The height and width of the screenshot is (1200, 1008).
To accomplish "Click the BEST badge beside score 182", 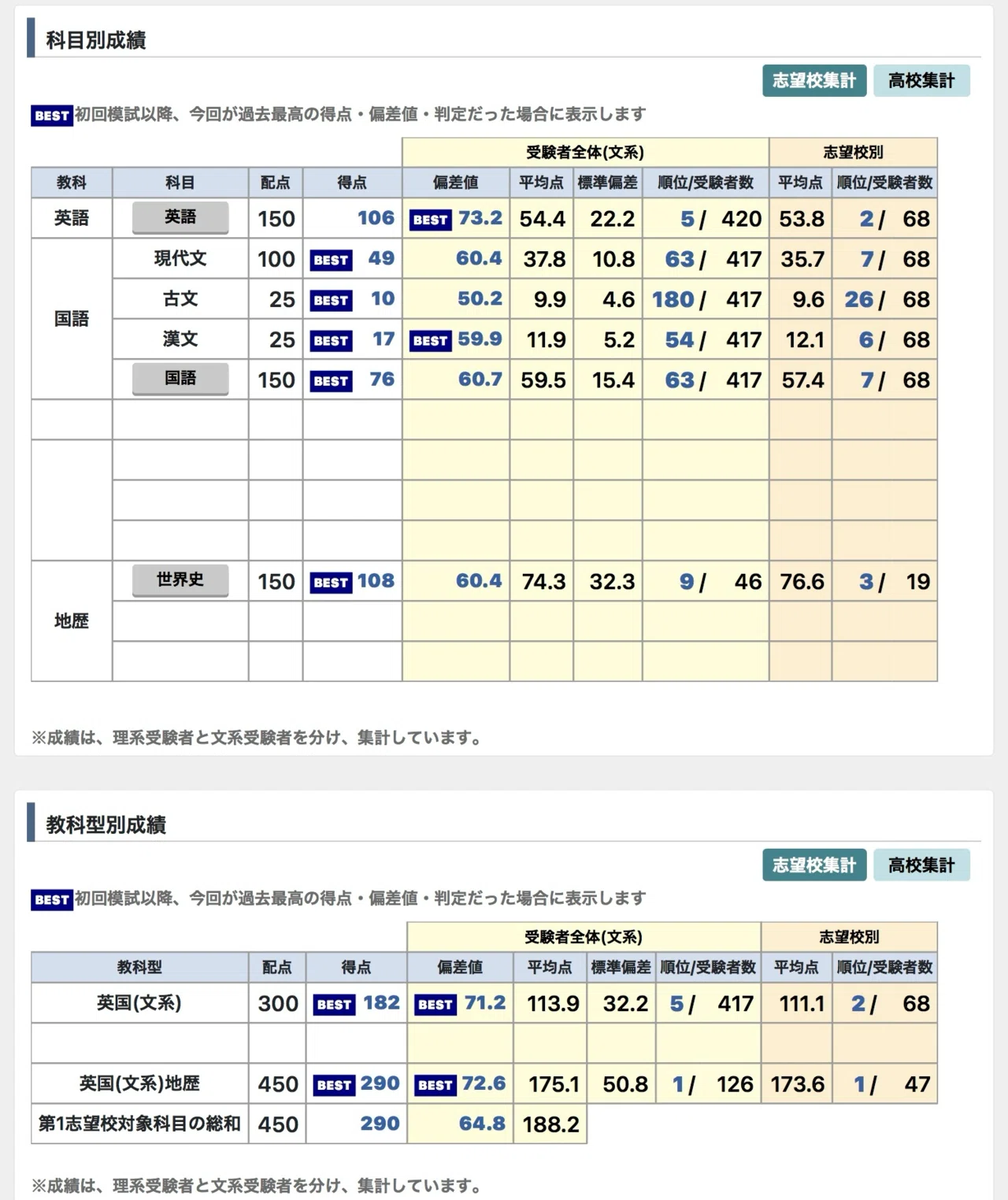I will pyautogui.click(x=335, y=1005).
